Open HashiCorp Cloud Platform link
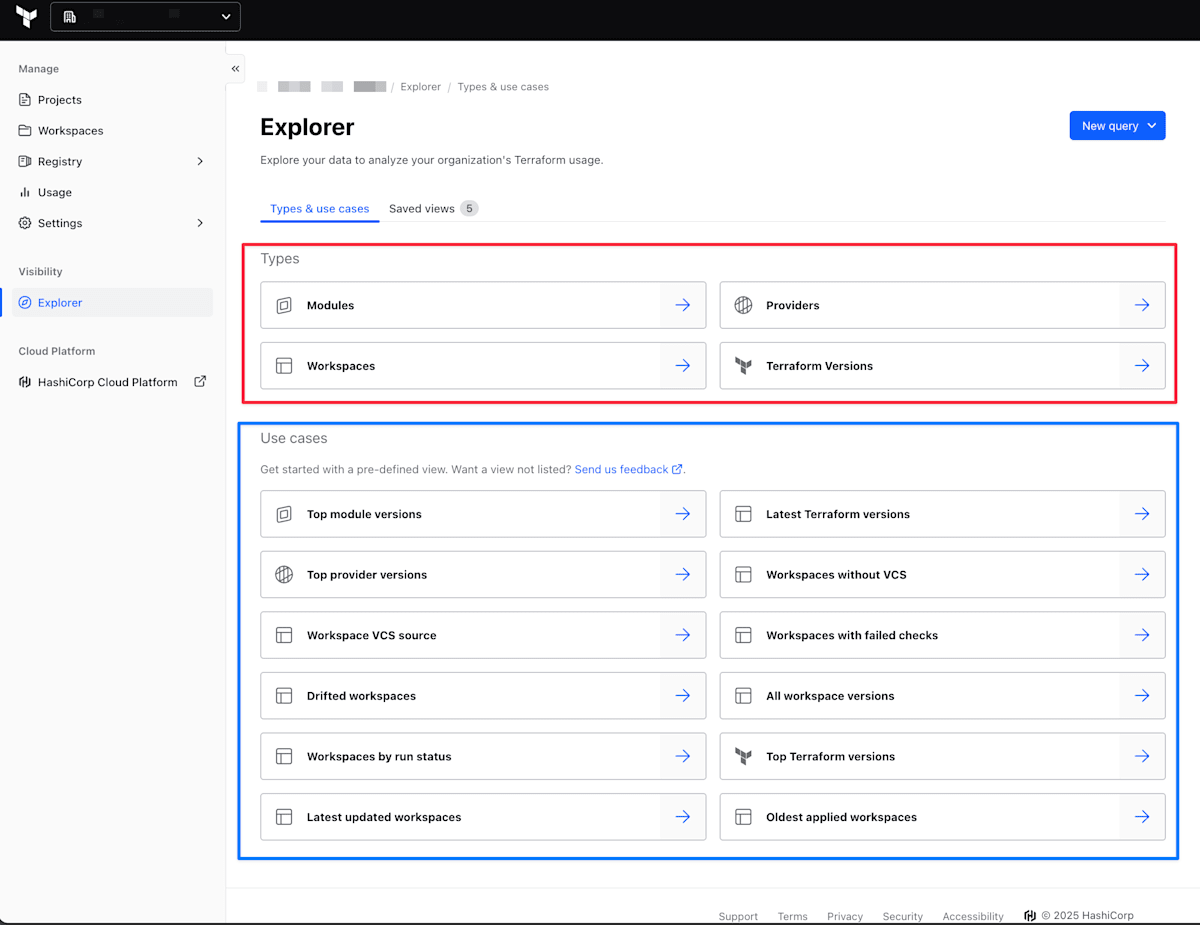 [107, 382]
